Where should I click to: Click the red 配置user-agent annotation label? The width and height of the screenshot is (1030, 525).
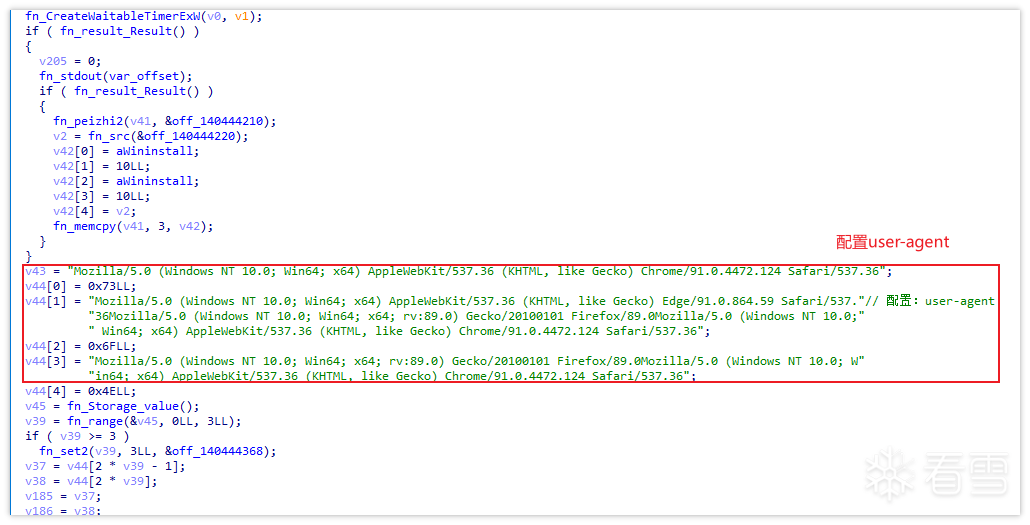pyautogui.click(x=892, y=242)
